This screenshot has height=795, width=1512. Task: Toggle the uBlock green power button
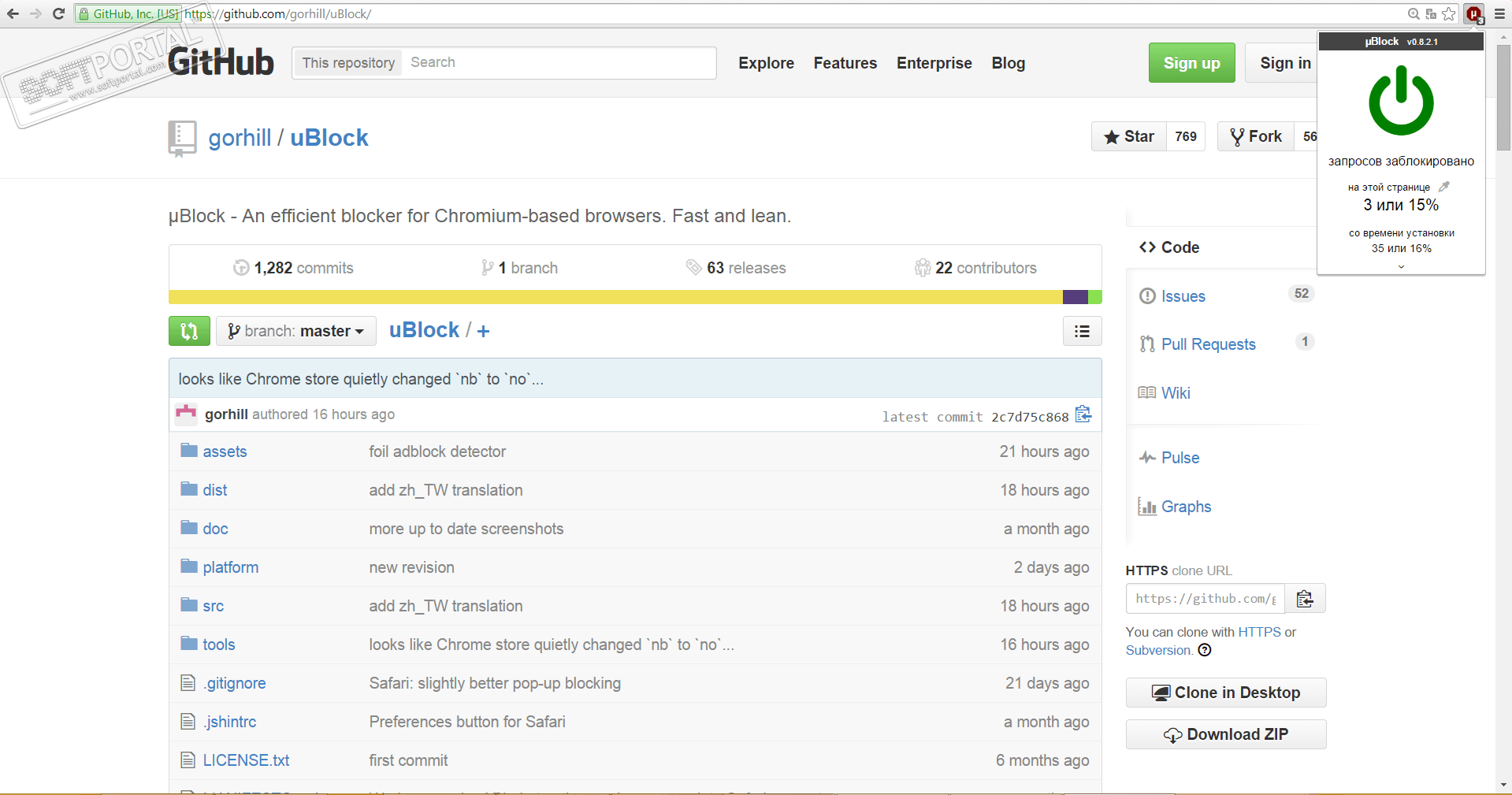[x=1401, y=101]
